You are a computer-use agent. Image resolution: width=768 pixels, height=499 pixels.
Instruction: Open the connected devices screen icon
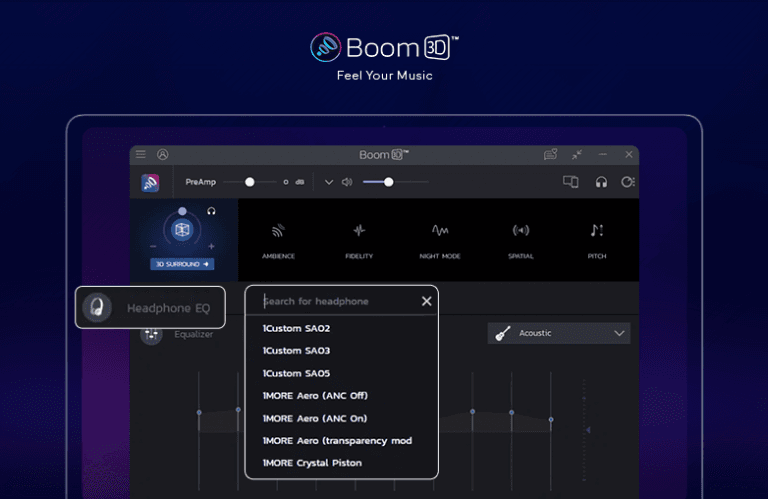(x=570, y=182)
